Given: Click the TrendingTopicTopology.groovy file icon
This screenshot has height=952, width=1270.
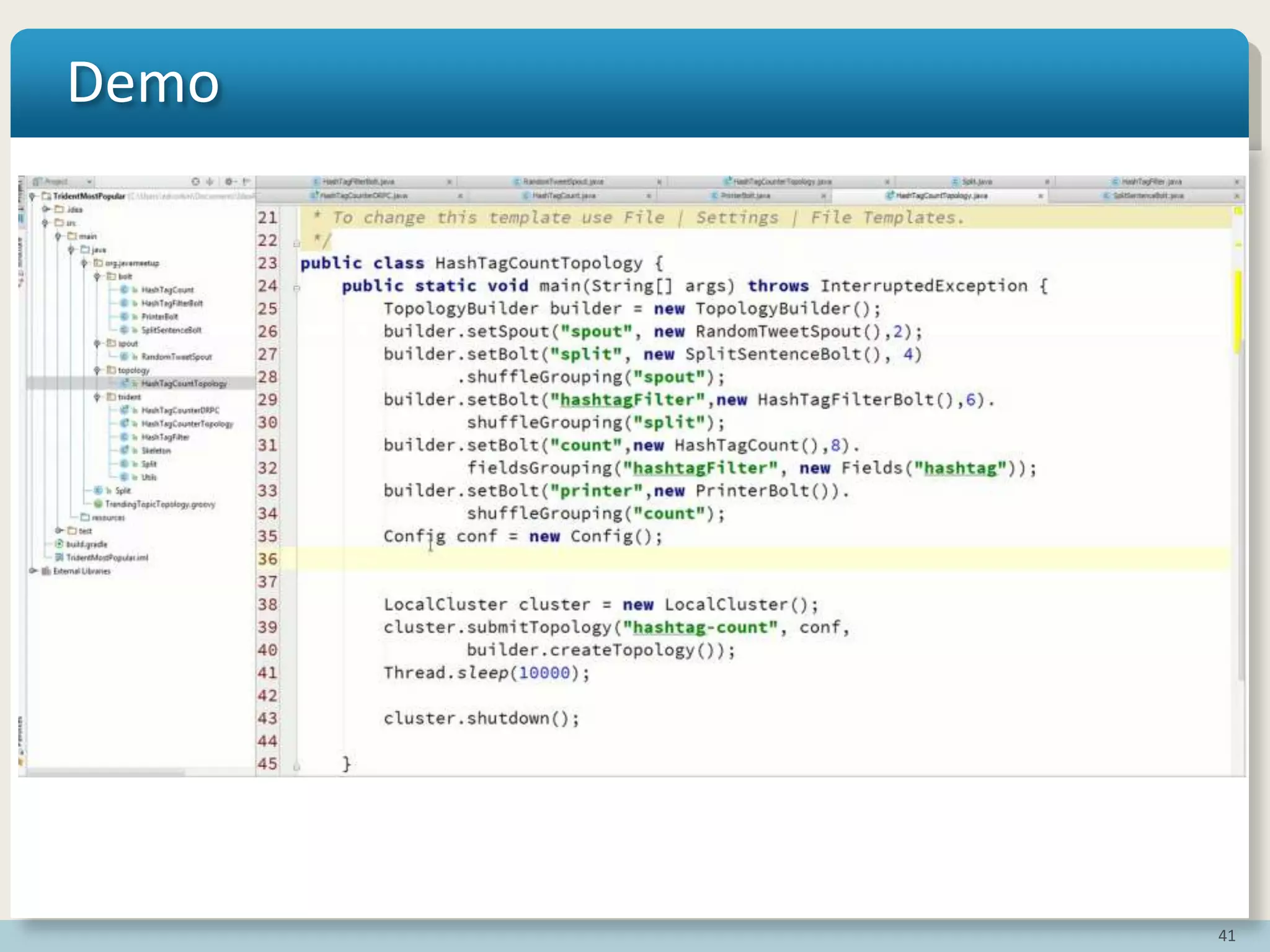Looking at the screenshot, I should pyautogui.click(x=98, y=504).
